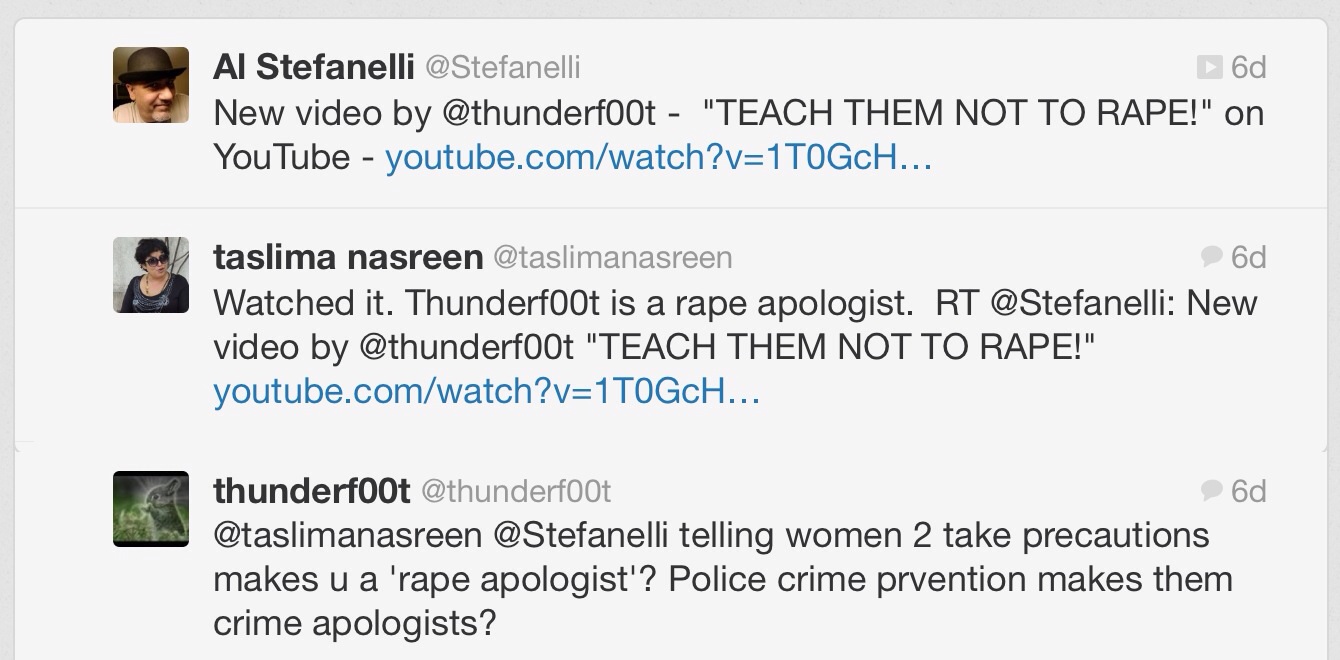Open the YouTube link in Al Stefanelli's tweet
Screen dimensions: 1340x660
(x=658, y=157)
